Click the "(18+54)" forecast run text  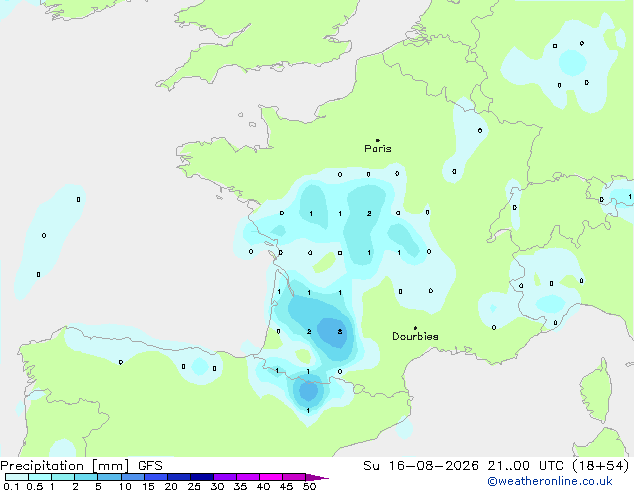pos(600,466)
